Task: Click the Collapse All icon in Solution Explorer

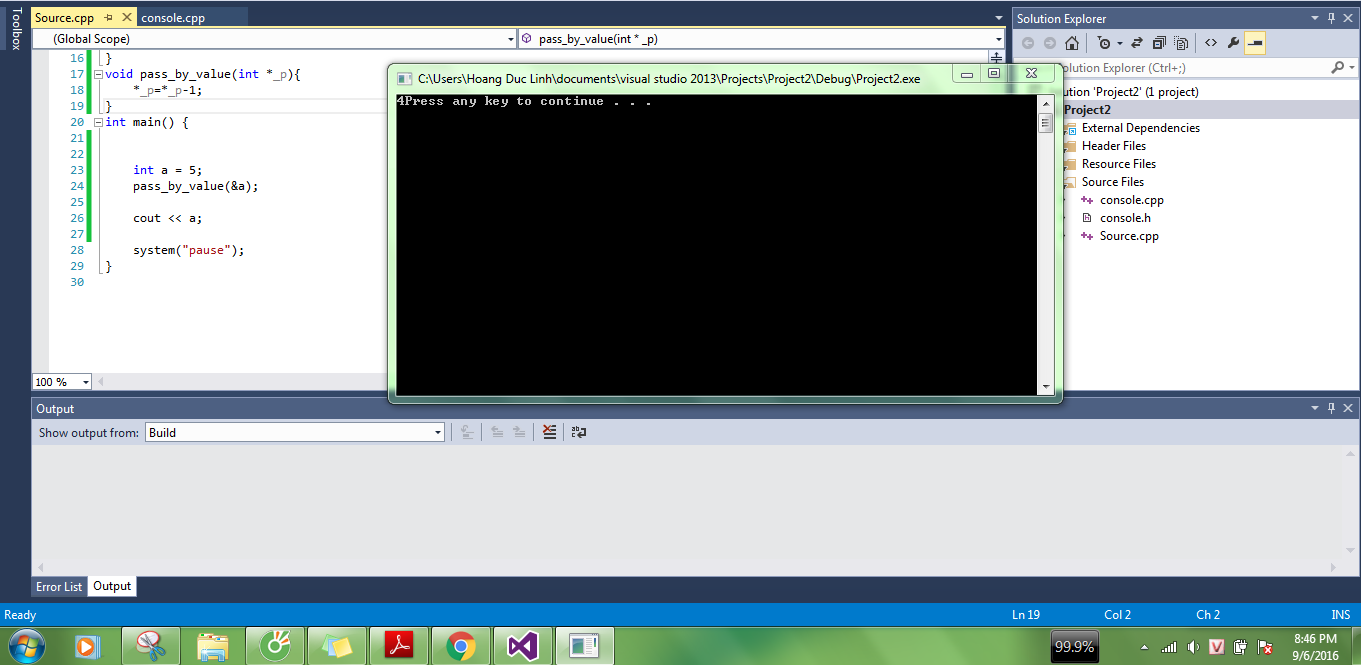Action: tap(1159, 43)
